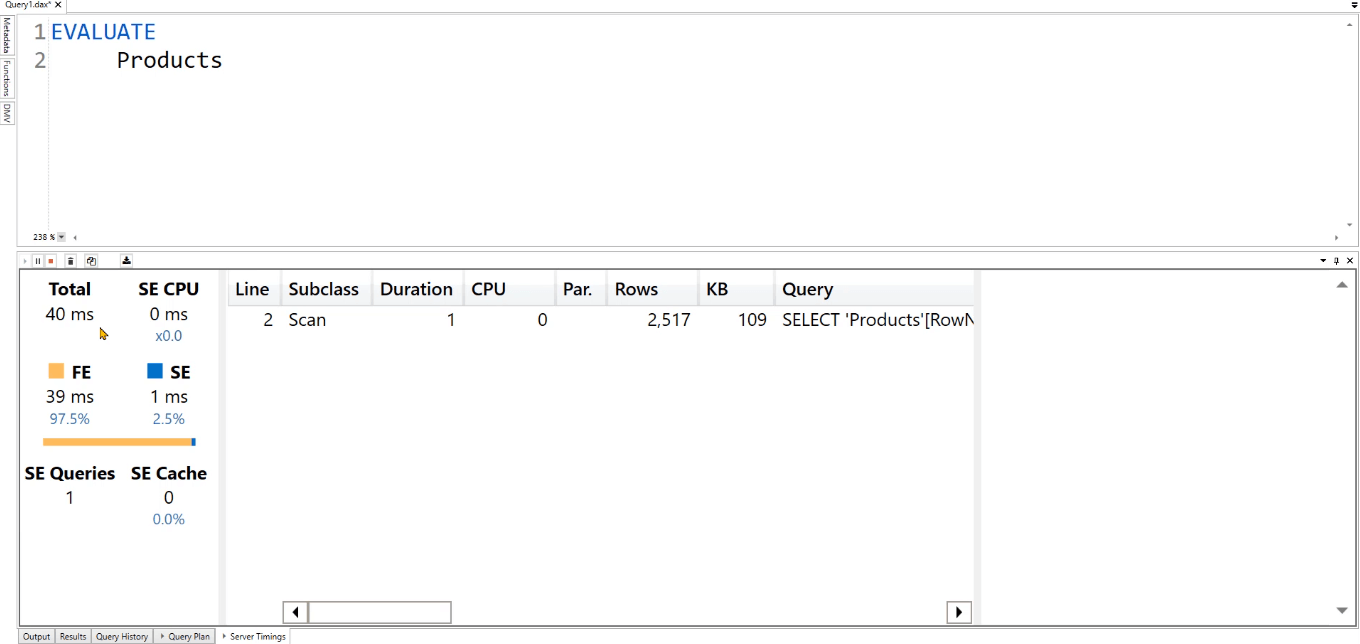Click the SE CPU 0 ms value
Screen dimensions: 1360x644
click(168, 314)
